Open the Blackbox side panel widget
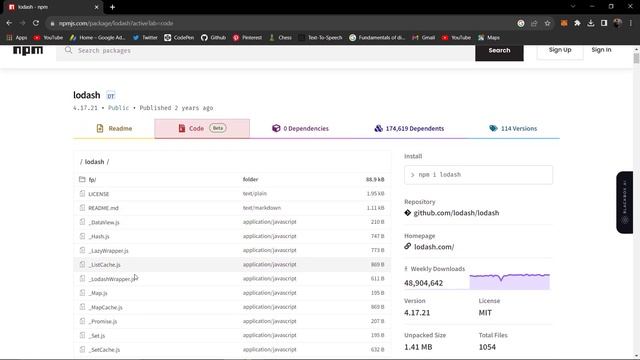This screenshot has height=360, width=640. click(x=624, y=202)
